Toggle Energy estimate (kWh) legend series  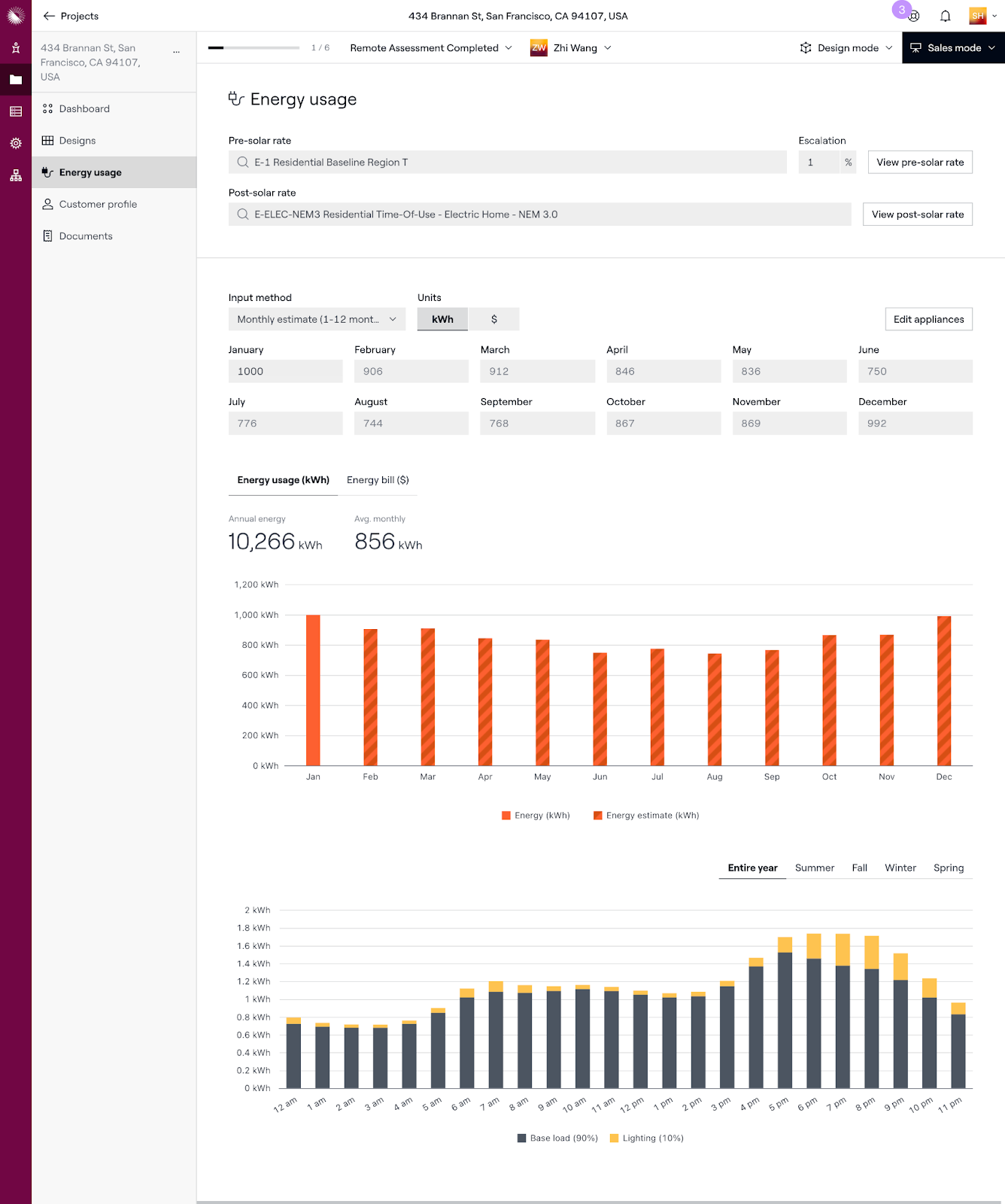(x=645, y=815)
